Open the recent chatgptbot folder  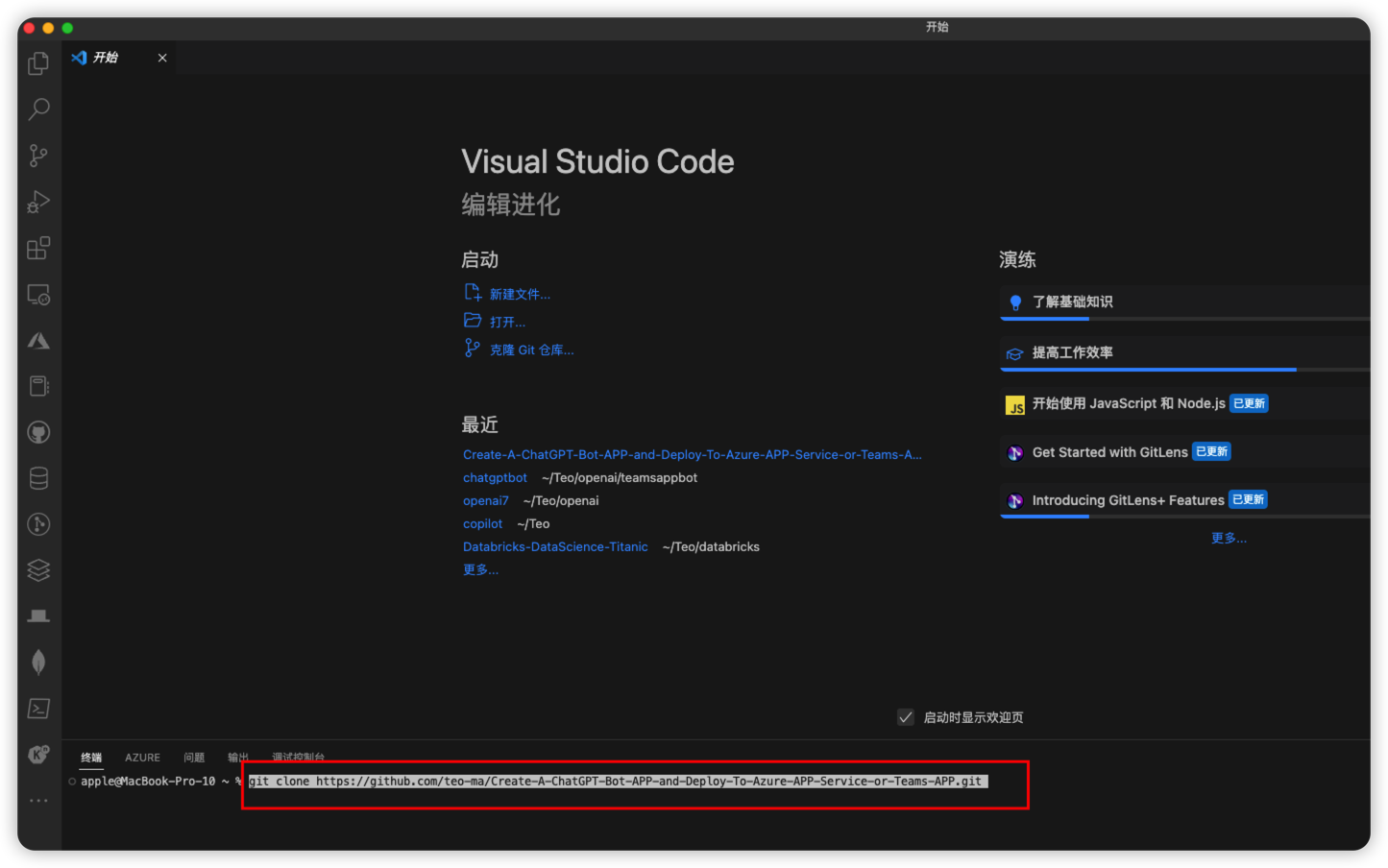(x=495, y=477)
